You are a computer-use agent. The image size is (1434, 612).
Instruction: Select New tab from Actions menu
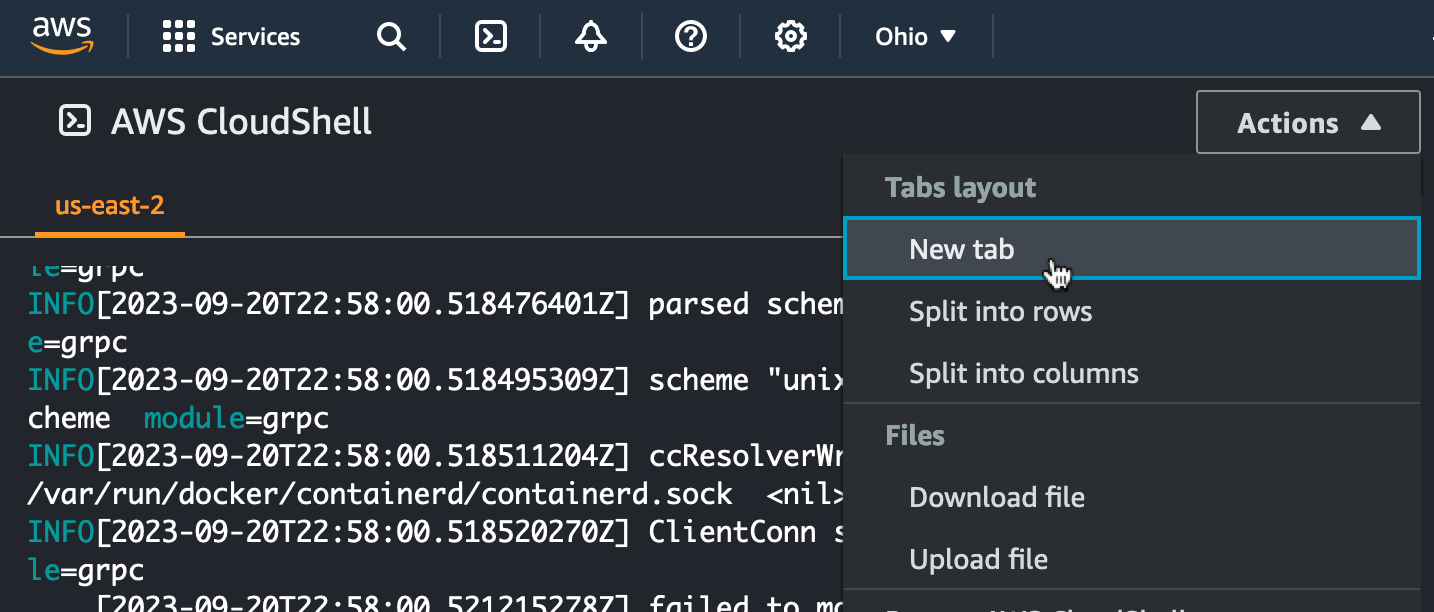click(961, 249)
